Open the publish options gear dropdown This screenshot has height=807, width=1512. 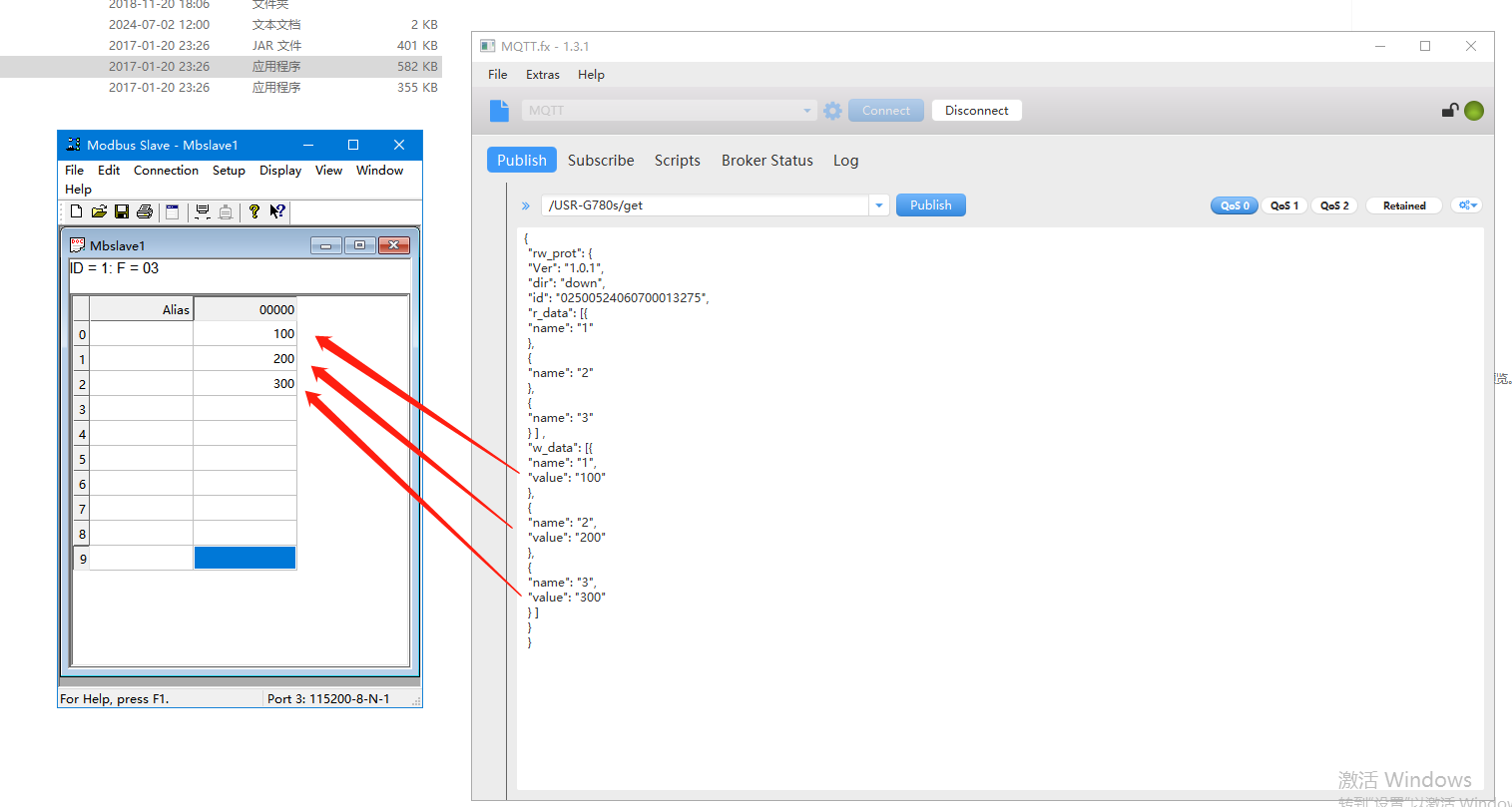click(1466, 205)
